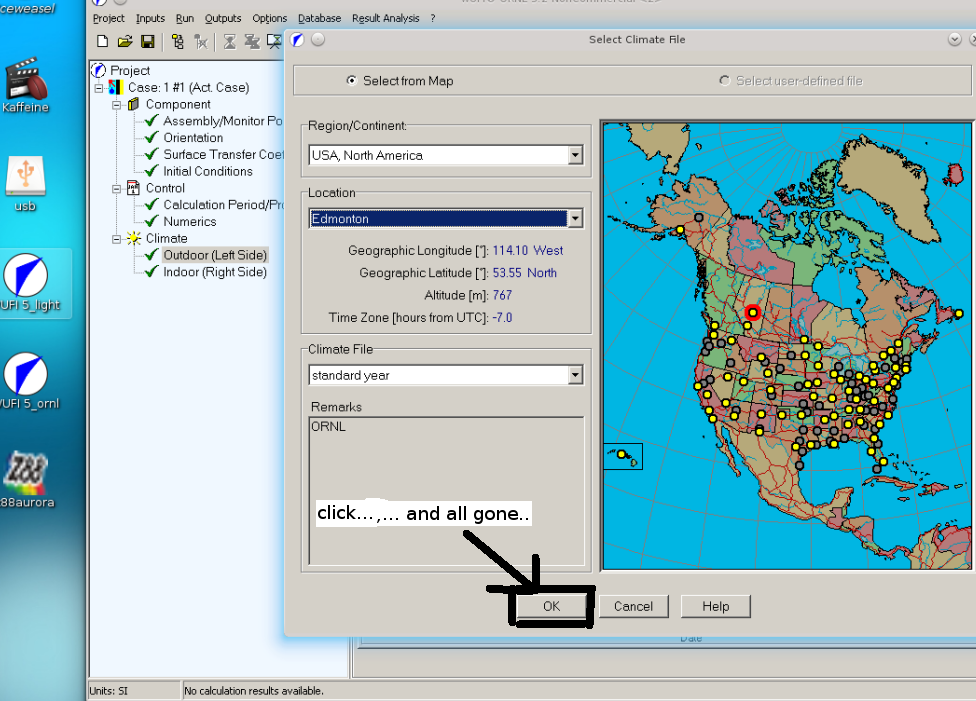The width and height of the screenshot is (976, 701).
Task: Select 'Indoor (Right Side)' in project tree
Action: coord(214,272)
